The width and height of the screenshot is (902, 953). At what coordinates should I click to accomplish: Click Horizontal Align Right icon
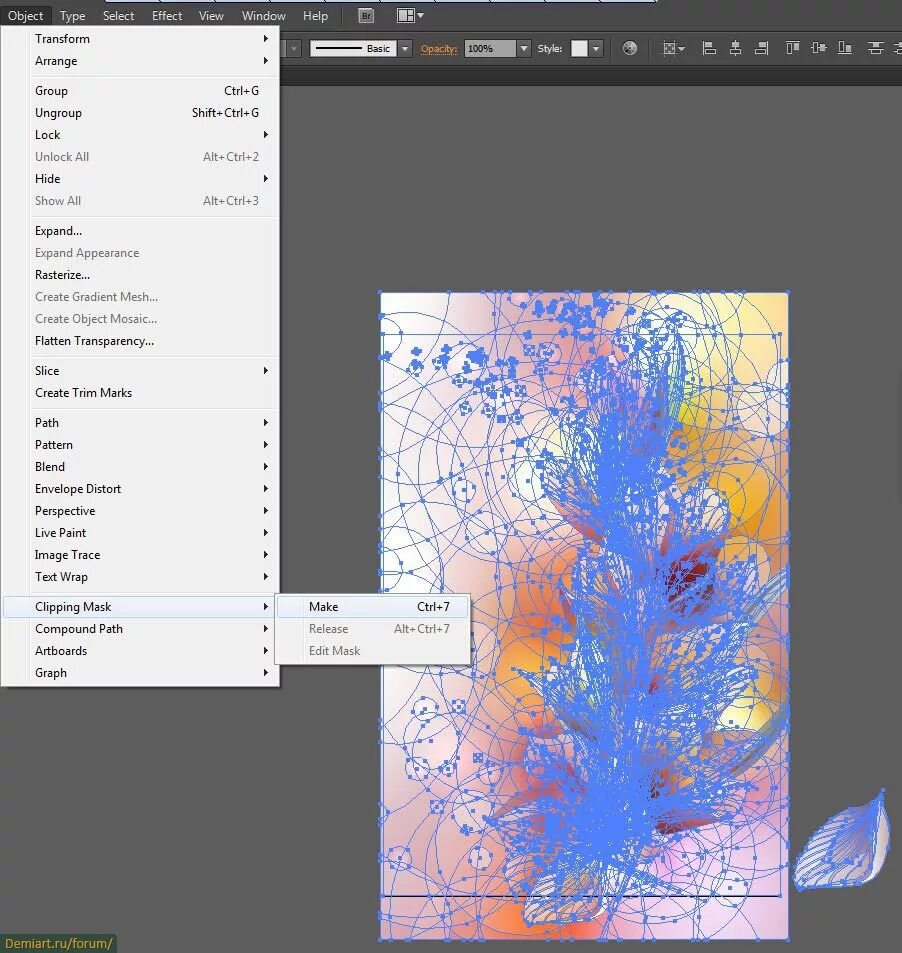762,48
